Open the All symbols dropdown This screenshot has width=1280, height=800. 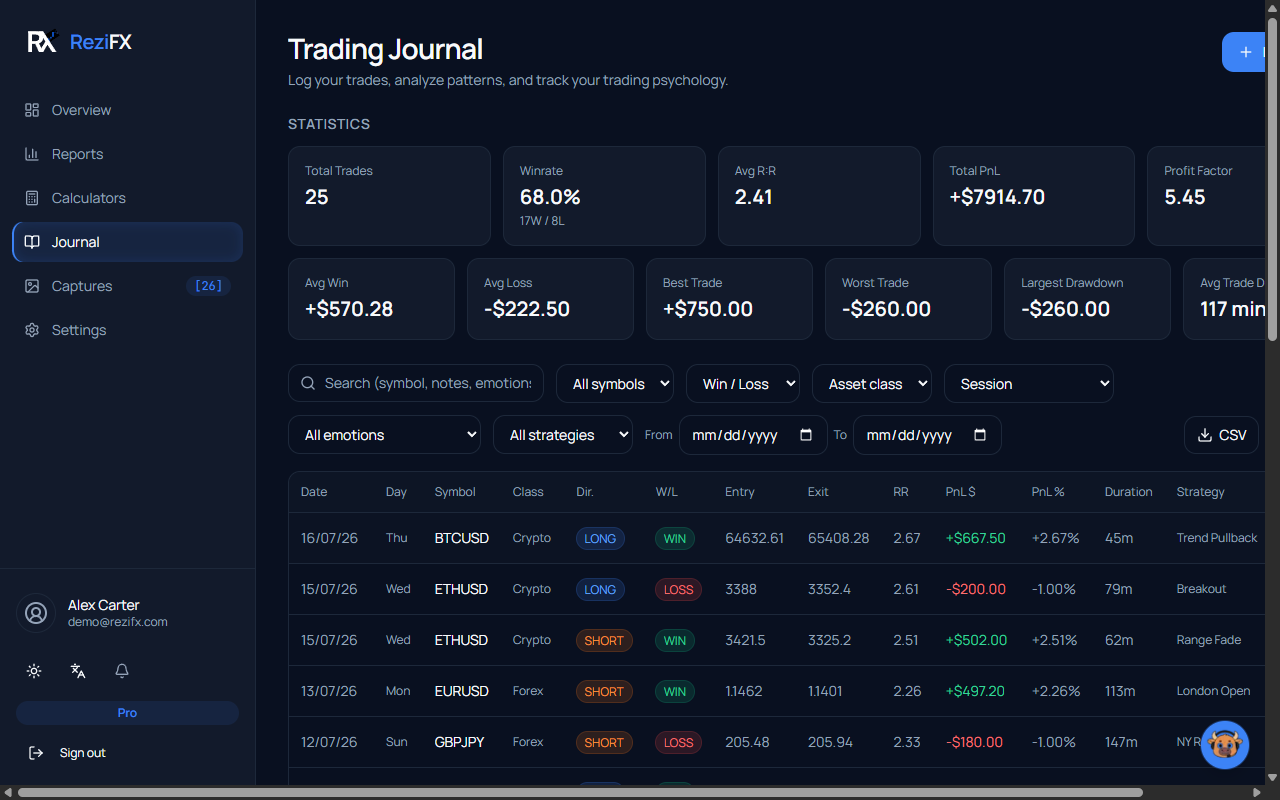pos(615,384)
